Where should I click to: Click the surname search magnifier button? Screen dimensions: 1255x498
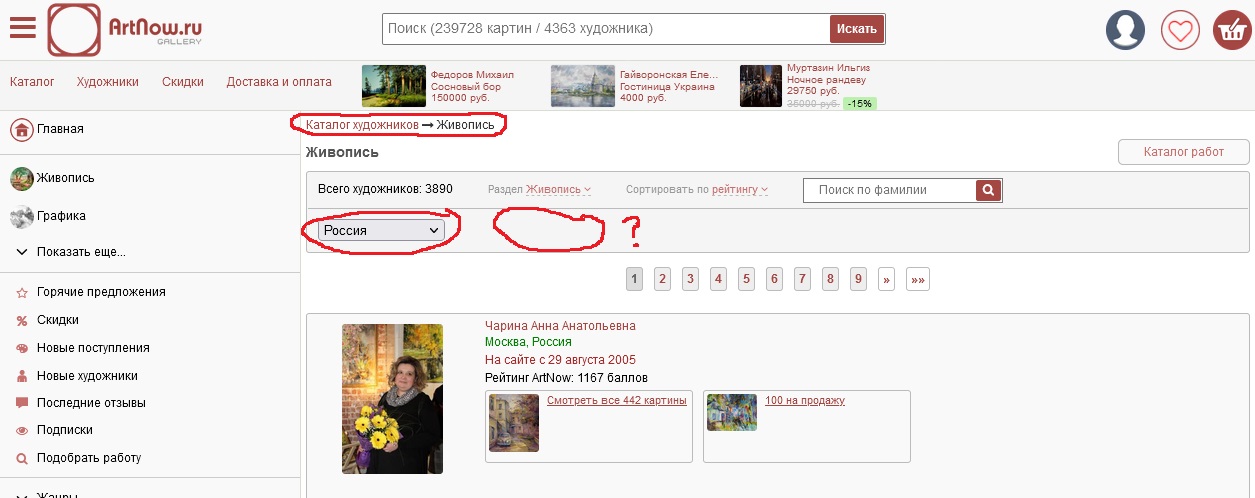tap(988, 190)
